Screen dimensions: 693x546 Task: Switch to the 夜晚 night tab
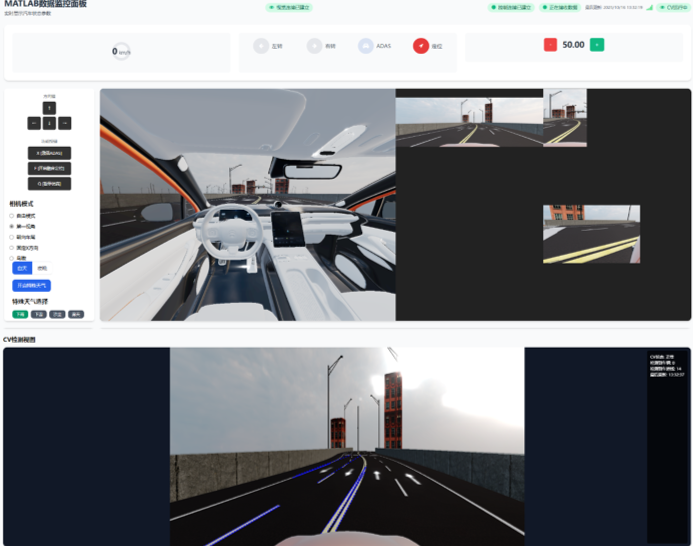(x=42, y=268)
